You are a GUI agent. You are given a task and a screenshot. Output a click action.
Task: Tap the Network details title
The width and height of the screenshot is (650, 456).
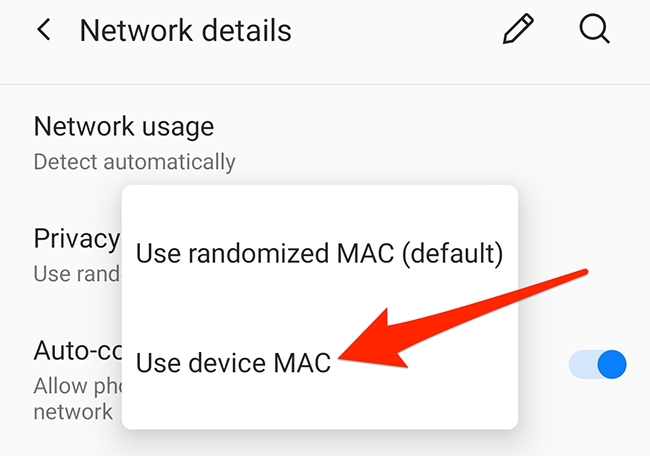pyautogui.click(x=186, y=30)
